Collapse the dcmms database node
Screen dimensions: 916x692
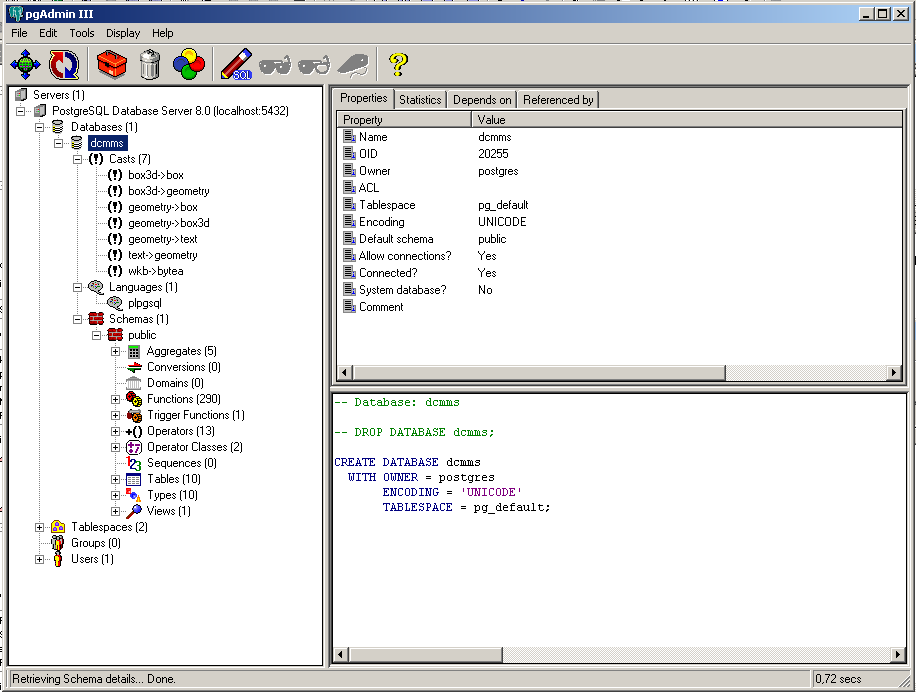58,143
